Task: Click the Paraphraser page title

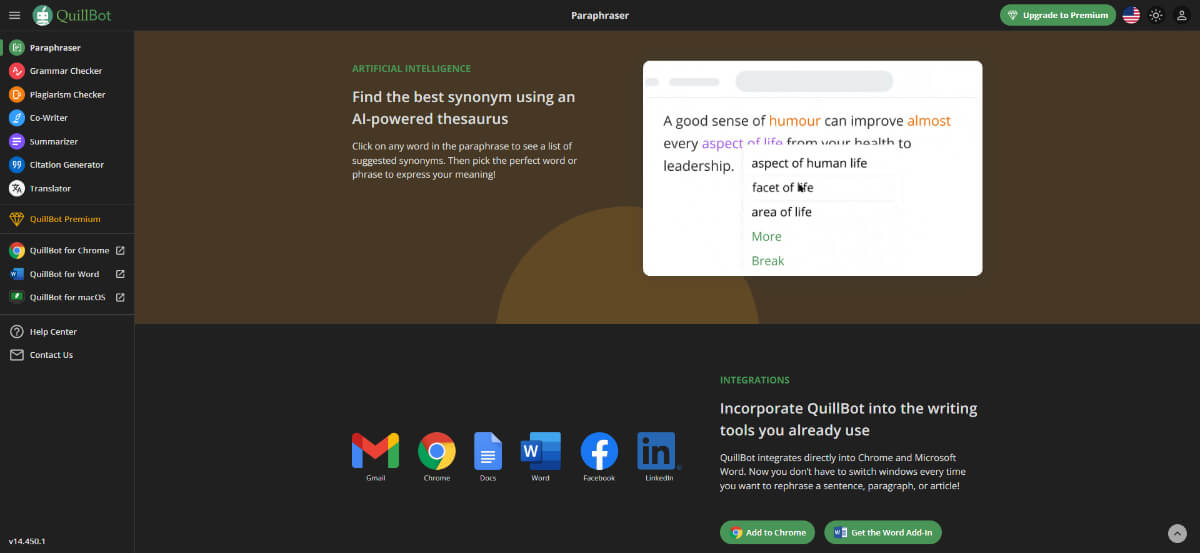Action: click(x=600, y=15)
